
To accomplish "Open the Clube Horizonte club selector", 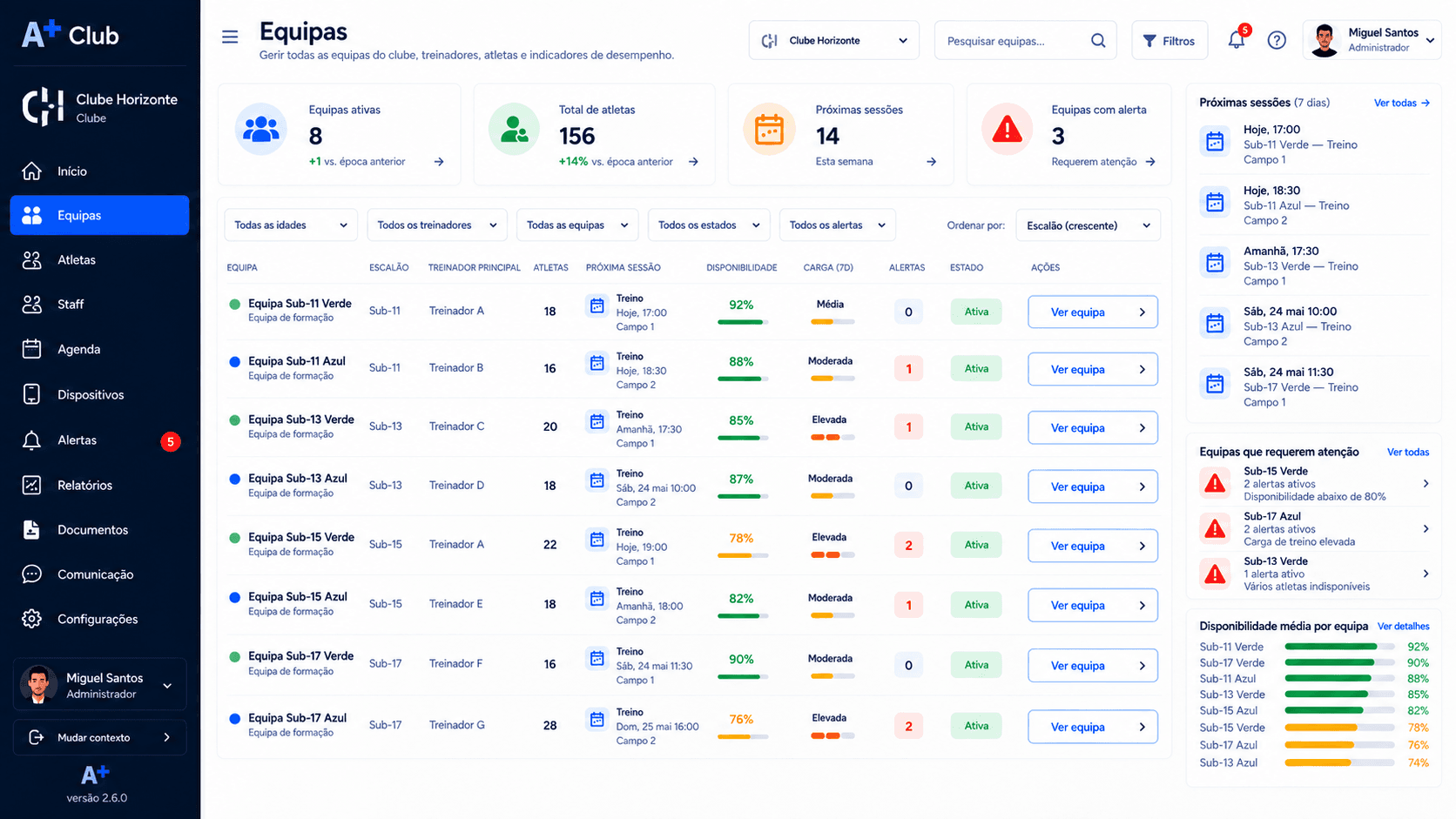I will 834,40.
